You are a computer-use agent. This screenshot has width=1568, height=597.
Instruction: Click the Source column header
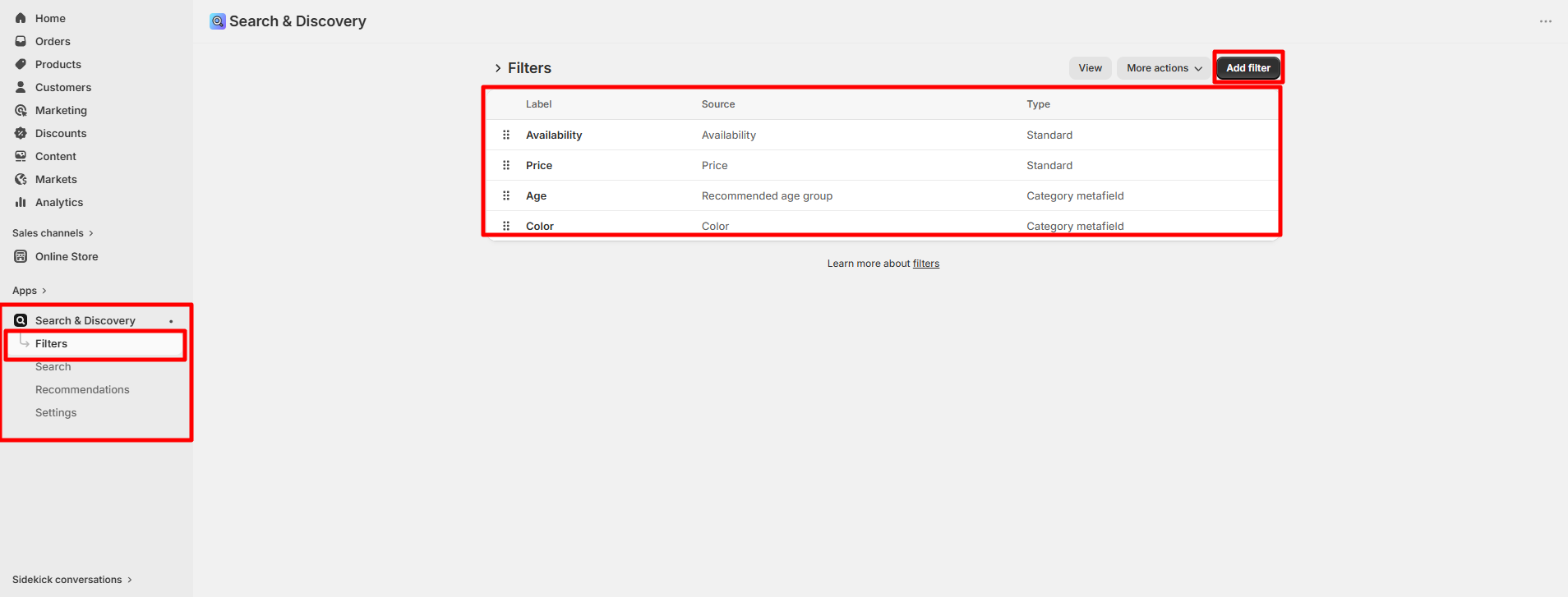(x=718, y=104)
